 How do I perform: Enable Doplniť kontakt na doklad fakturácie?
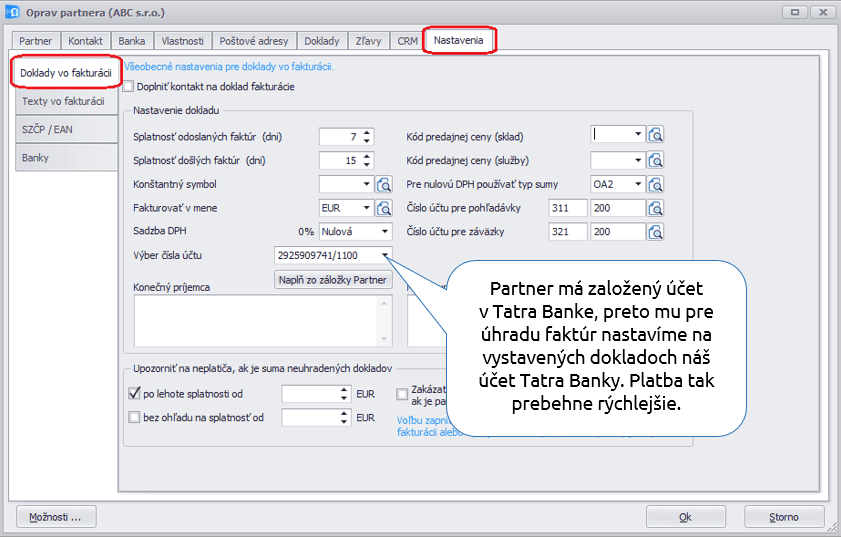(127, 87)
